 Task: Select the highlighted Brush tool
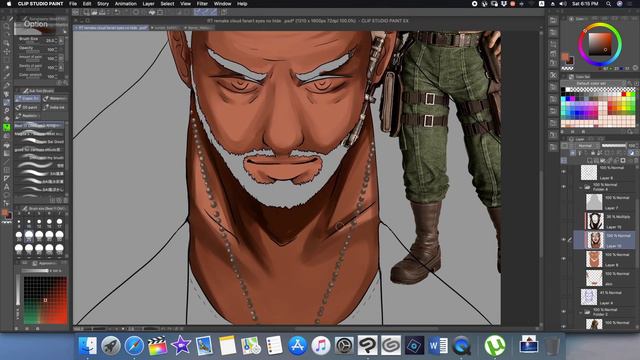[x=7, y=102]
